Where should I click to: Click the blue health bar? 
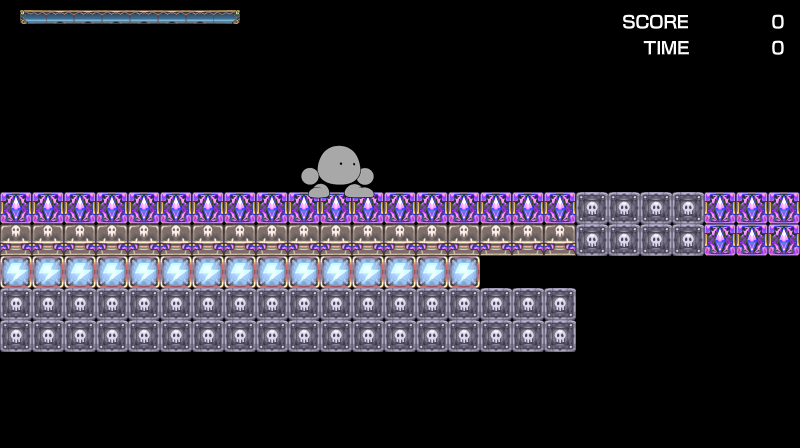130,17
